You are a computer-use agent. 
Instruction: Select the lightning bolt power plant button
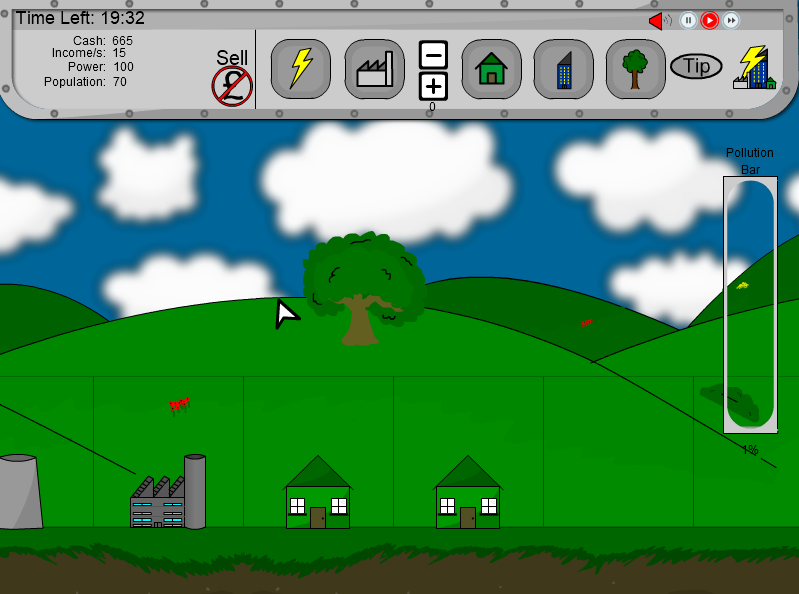click(x=301, y=69)
